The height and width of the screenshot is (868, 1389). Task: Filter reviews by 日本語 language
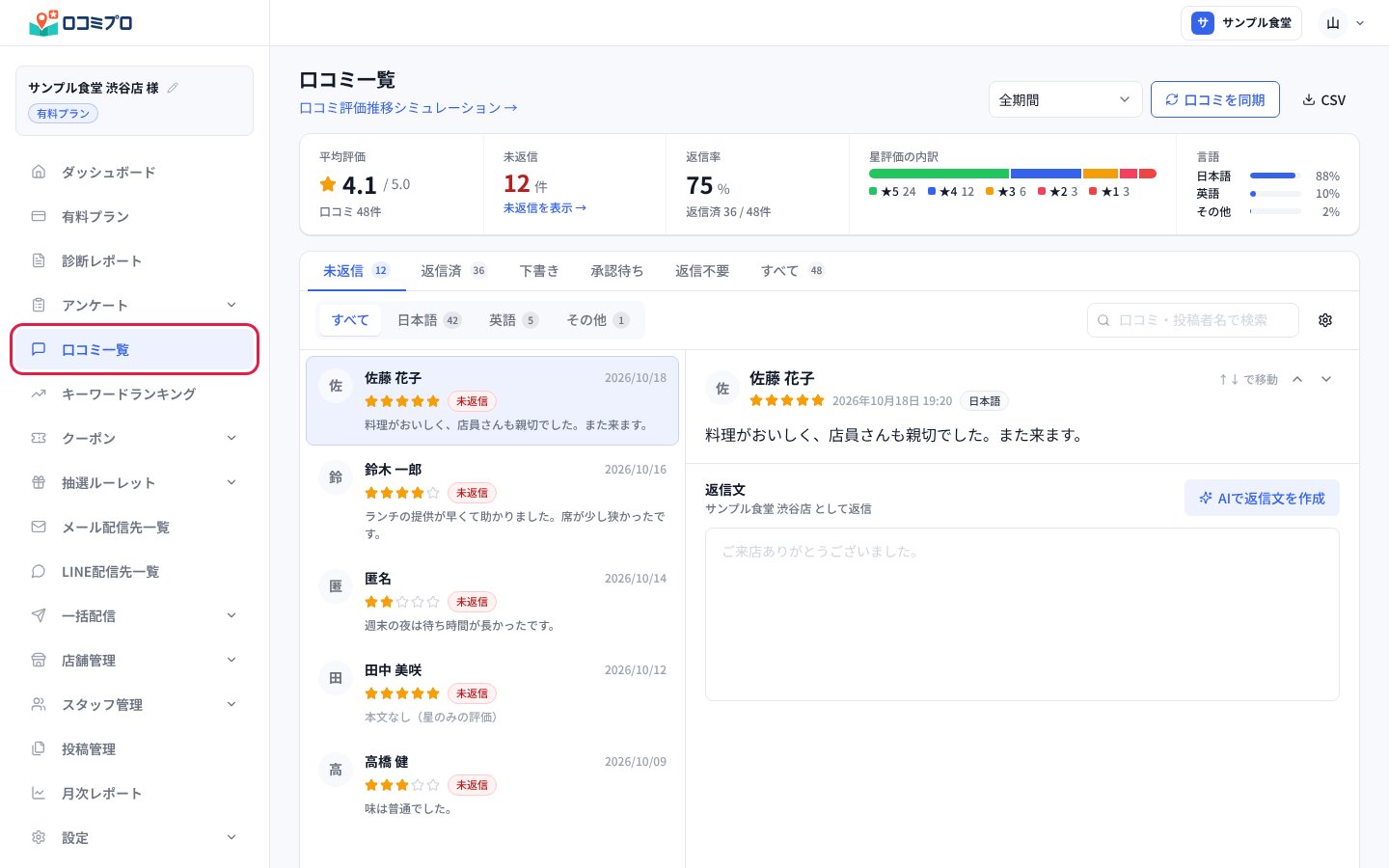[429, 320]
